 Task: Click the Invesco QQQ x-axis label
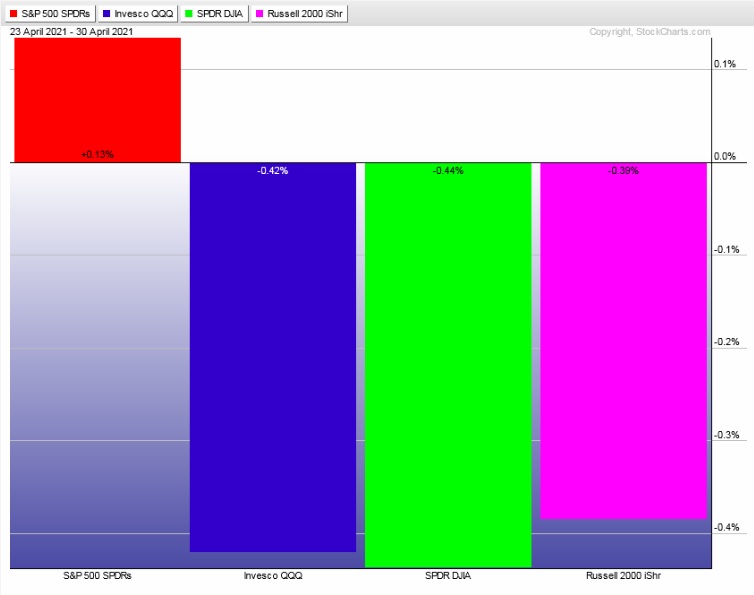click(273, 576)
